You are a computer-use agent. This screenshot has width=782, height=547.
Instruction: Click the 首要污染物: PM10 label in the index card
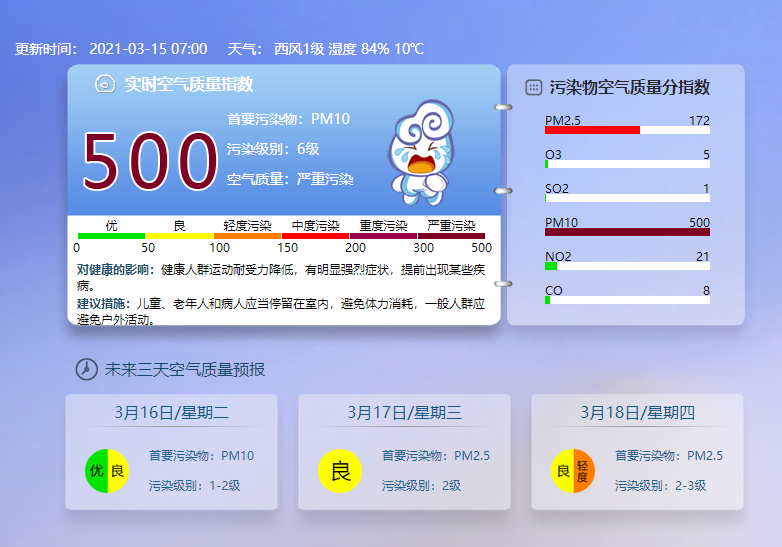coord(288,119)
